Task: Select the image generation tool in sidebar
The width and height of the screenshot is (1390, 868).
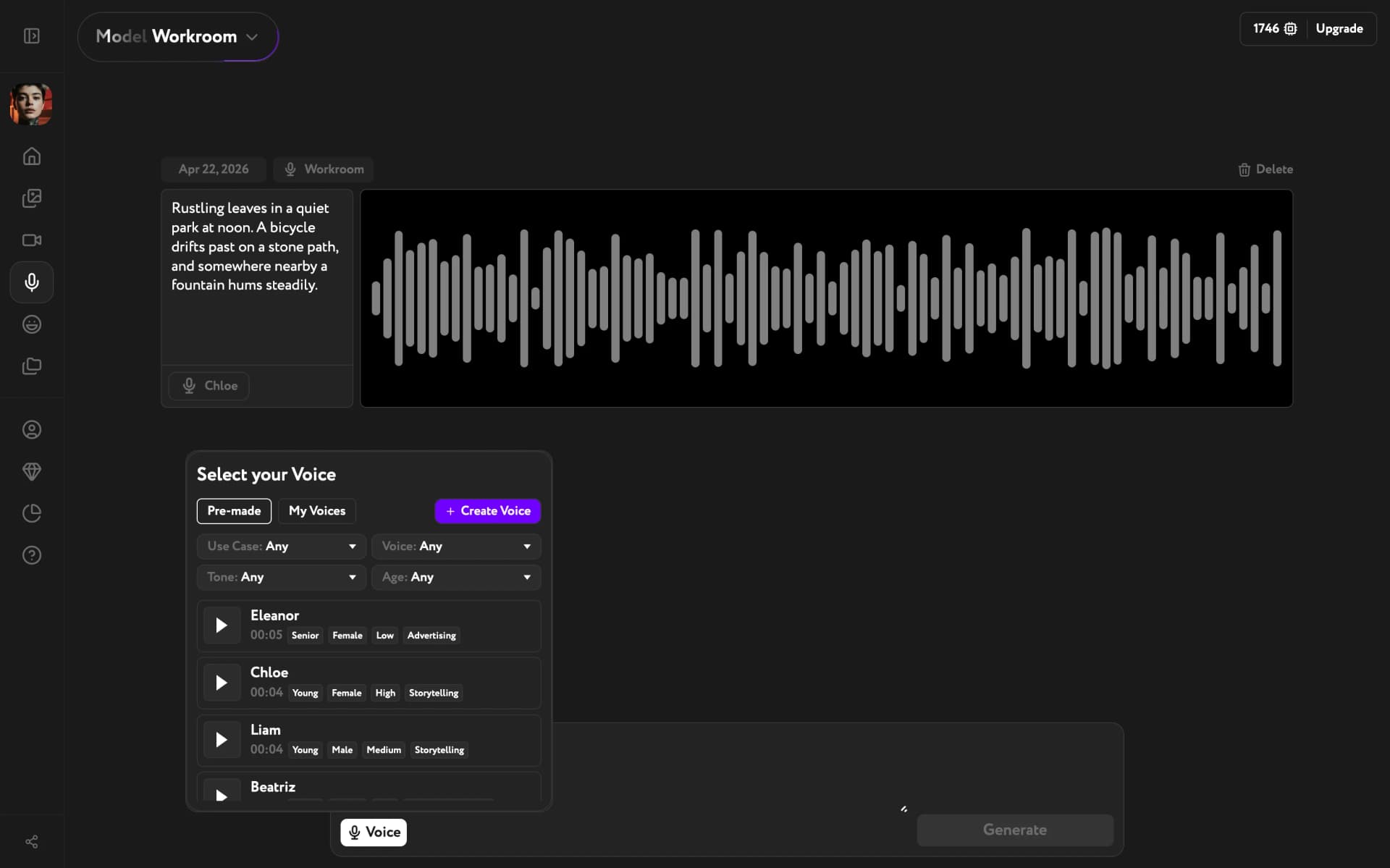Action: 31,198
